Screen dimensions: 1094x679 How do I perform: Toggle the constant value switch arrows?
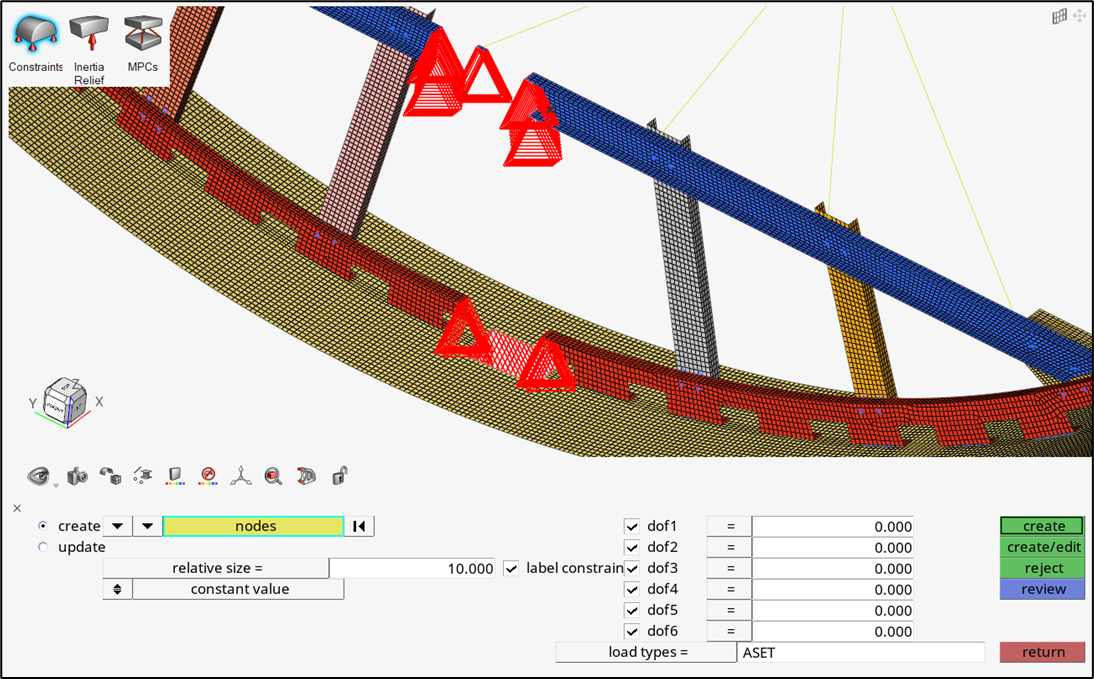click(117, 589)
